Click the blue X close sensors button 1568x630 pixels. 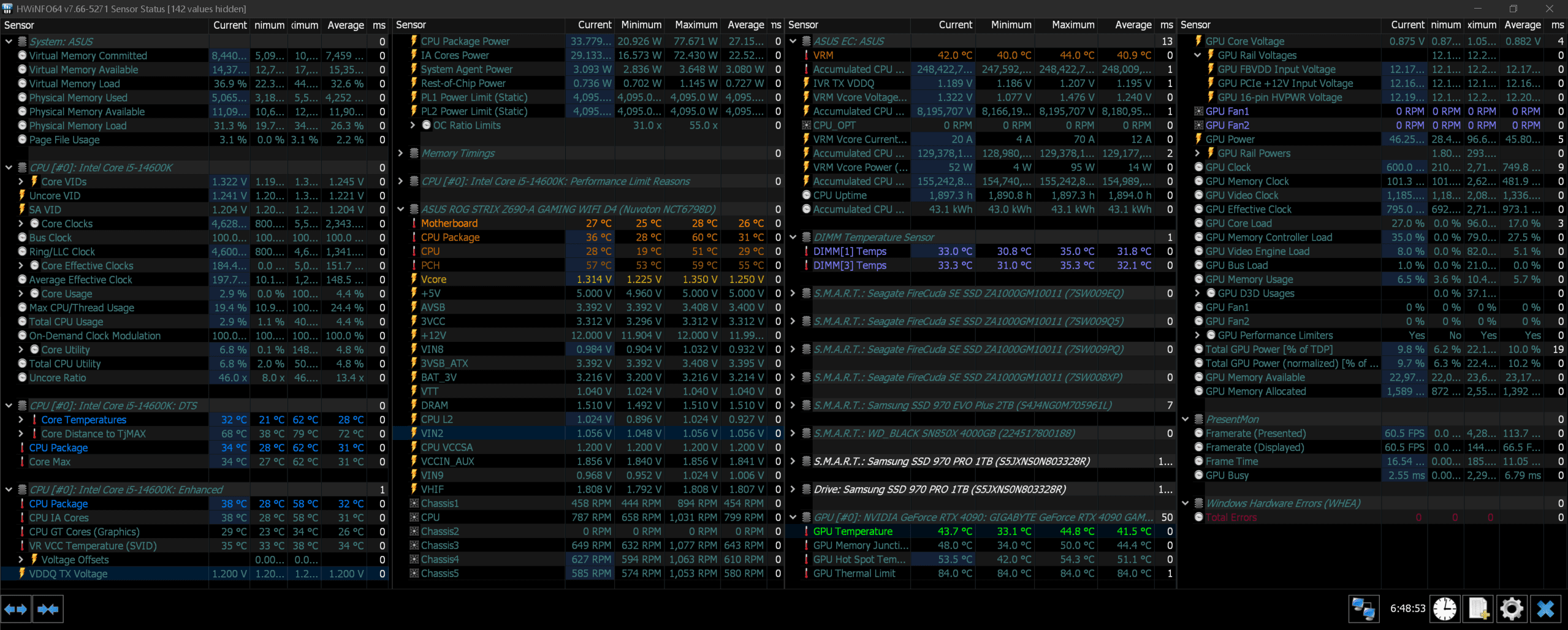pyautogui.click(x=1545, y=609)
